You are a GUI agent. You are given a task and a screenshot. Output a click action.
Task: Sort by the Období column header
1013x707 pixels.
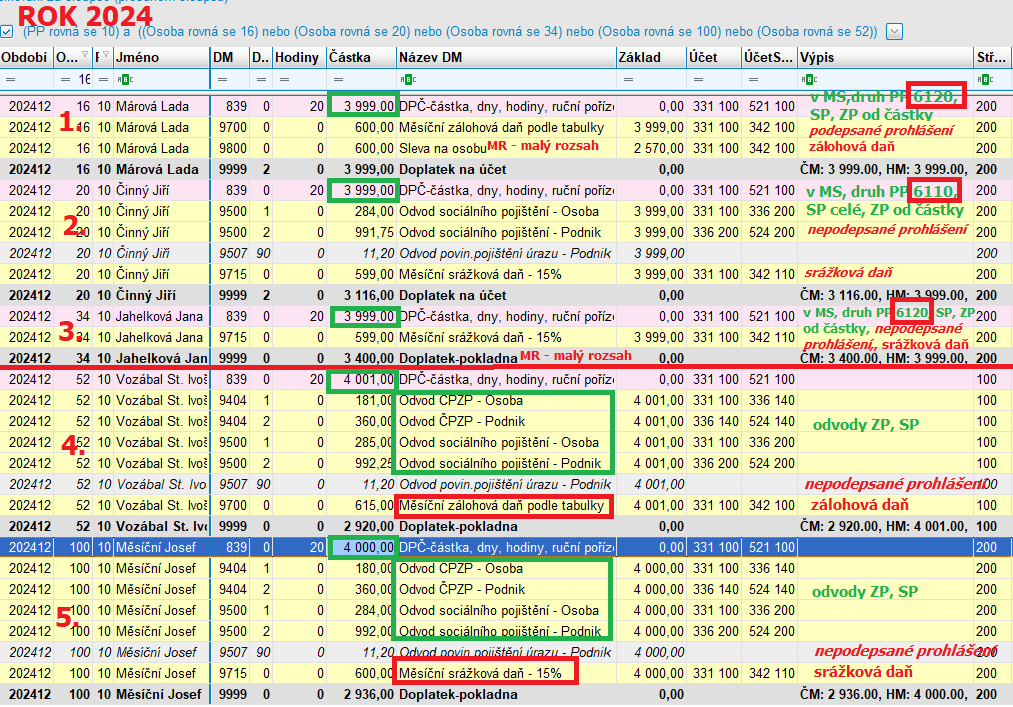pos(26,57)
